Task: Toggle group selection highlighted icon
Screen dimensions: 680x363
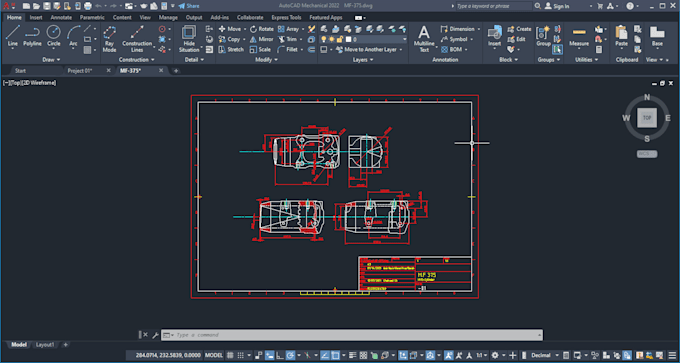Action: [x=558, y=49]
